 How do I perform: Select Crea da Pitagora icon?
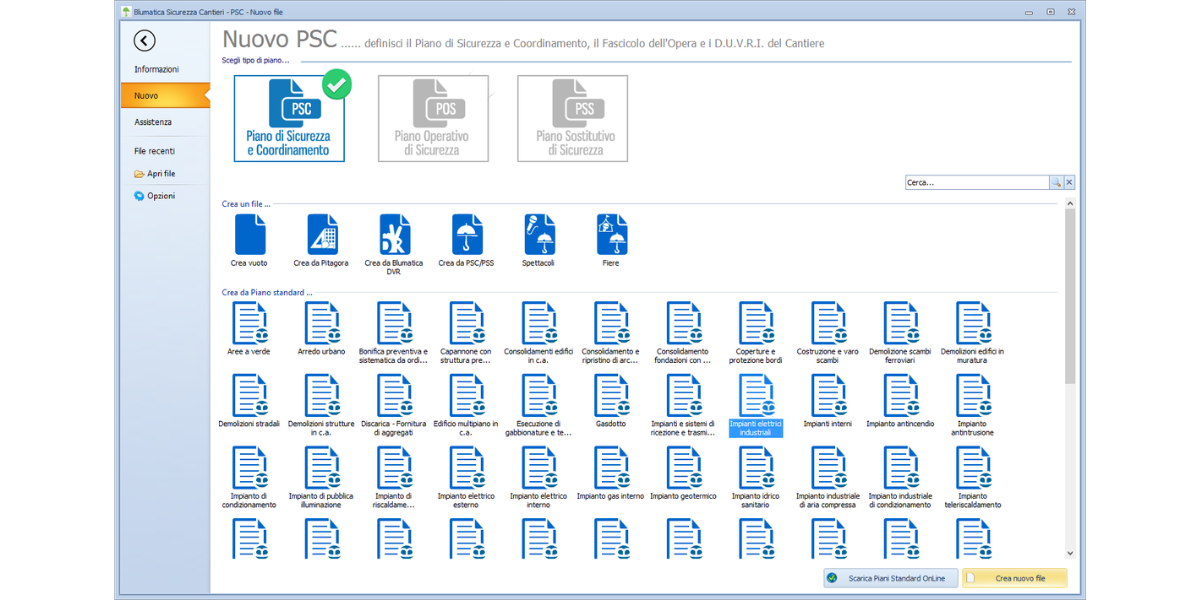[322, 235]
